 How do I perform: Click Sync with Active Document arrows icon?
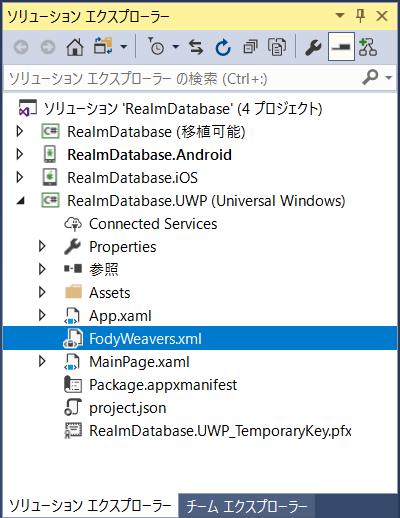coord(196,47)
